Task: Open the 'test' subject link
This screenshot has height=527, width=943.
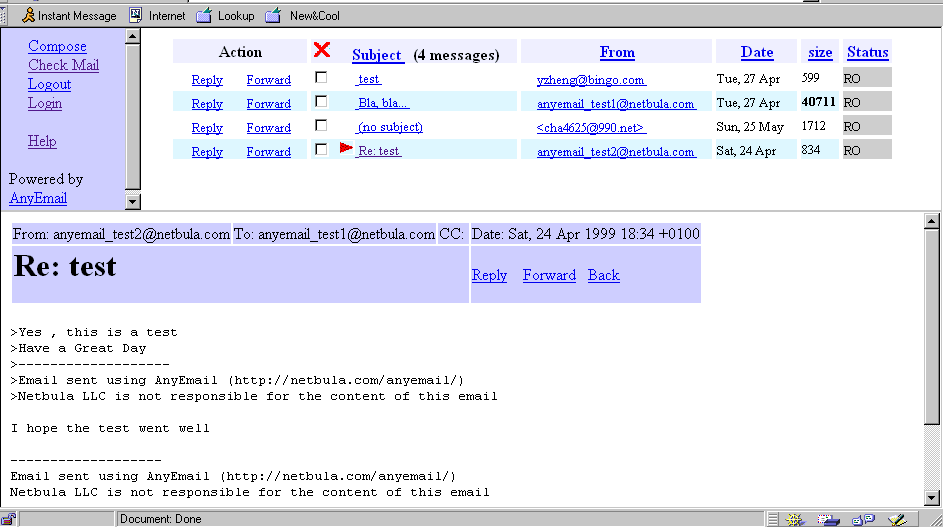Action: (368, 79)
